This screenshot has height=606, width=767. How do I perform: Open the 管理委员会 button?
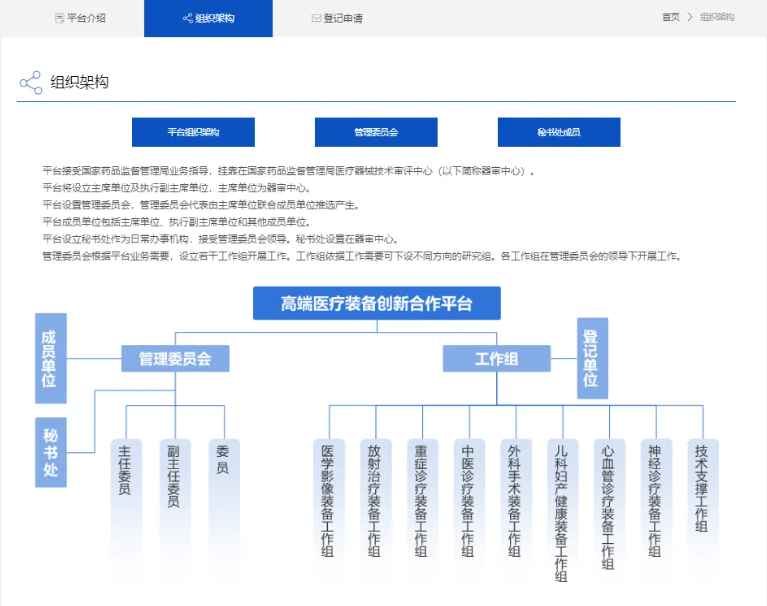[x=376, y=132]
